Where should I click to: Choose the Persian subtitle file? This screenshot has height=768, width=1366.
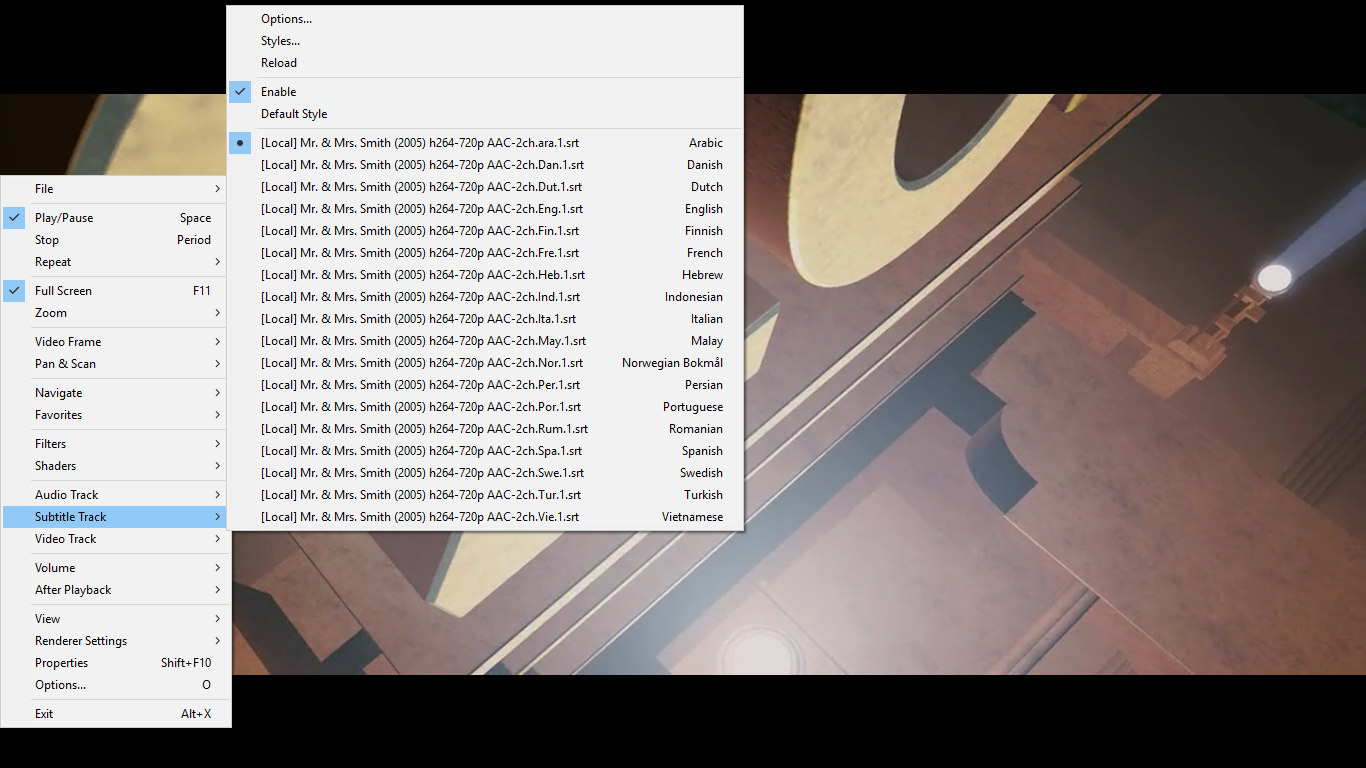coord(485,385)
